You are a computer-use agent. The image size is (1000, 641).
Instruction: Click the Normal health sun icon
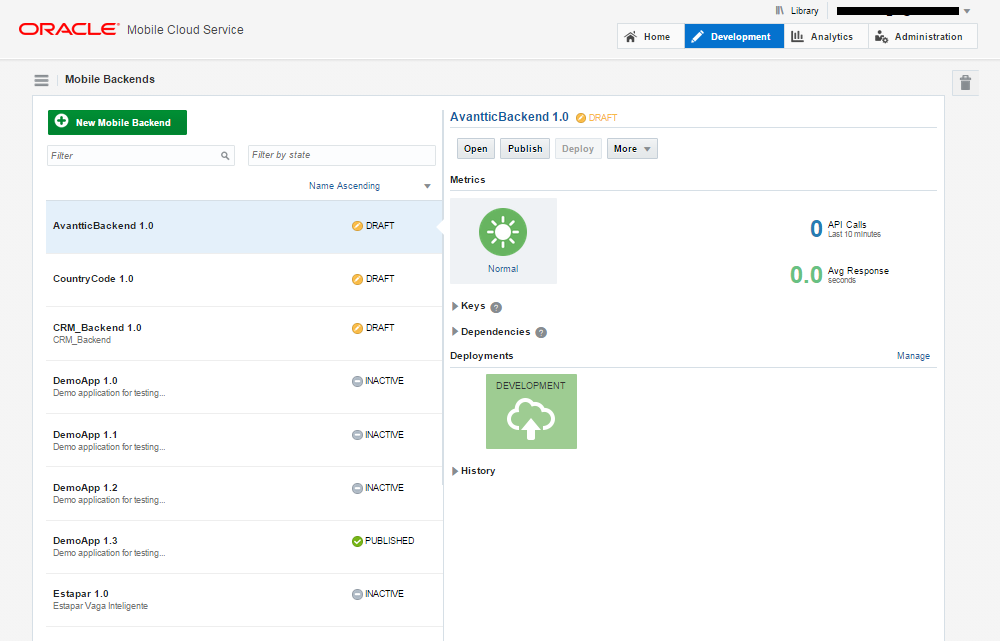pyautogui.click(x=503, y=232)
